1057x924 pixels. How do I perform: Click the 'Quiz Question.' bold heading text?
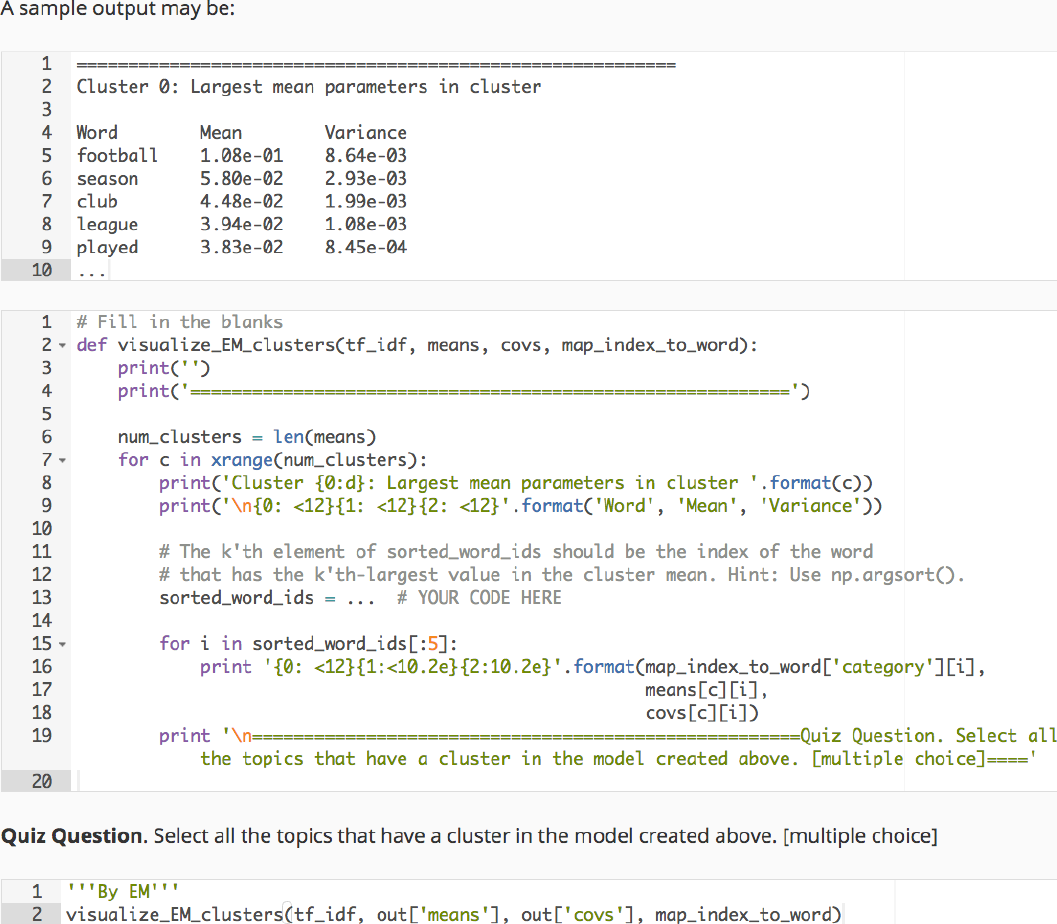(x=73, y=836)
